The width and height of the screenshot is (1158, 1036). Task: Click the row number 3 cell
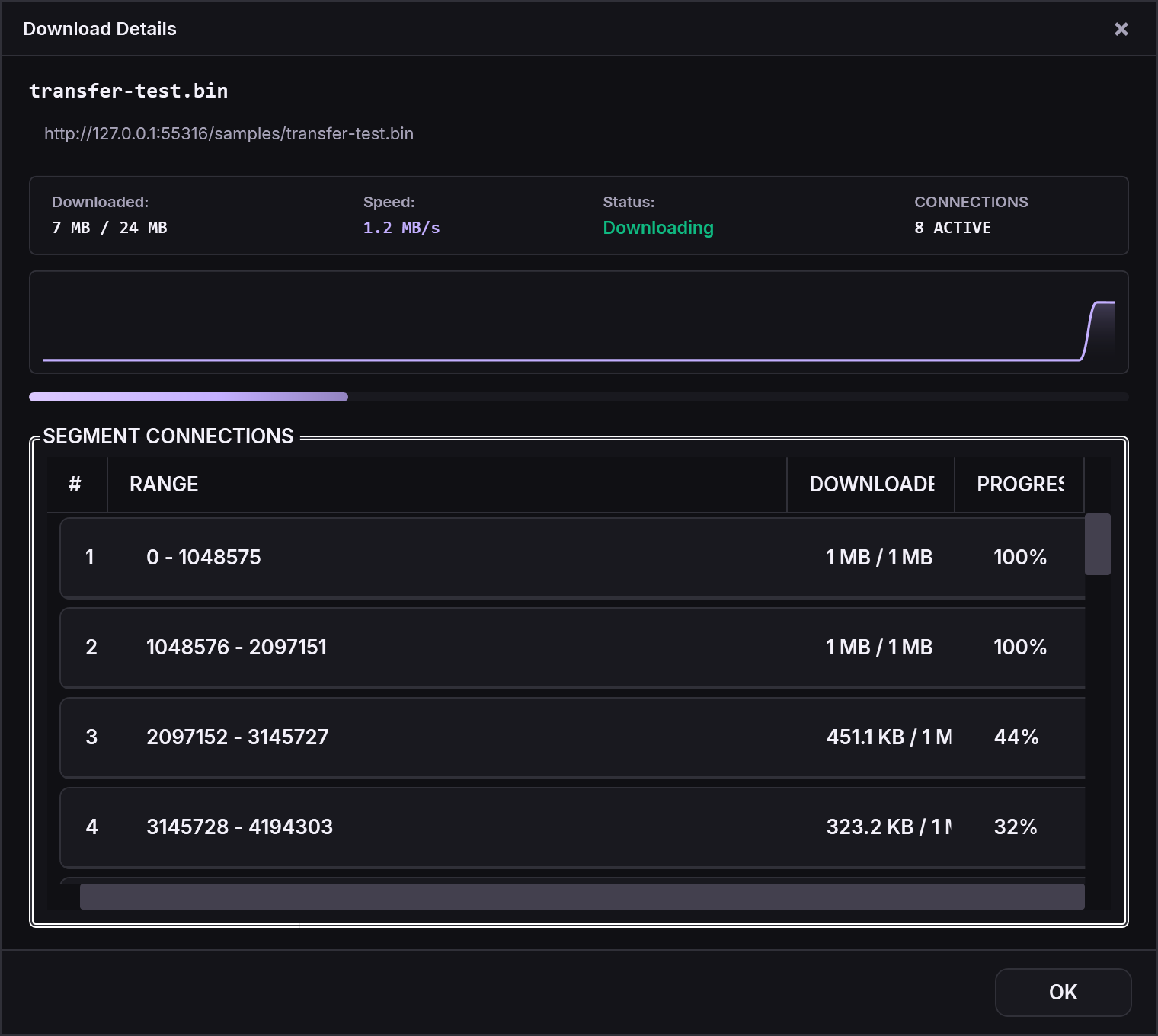91,737
